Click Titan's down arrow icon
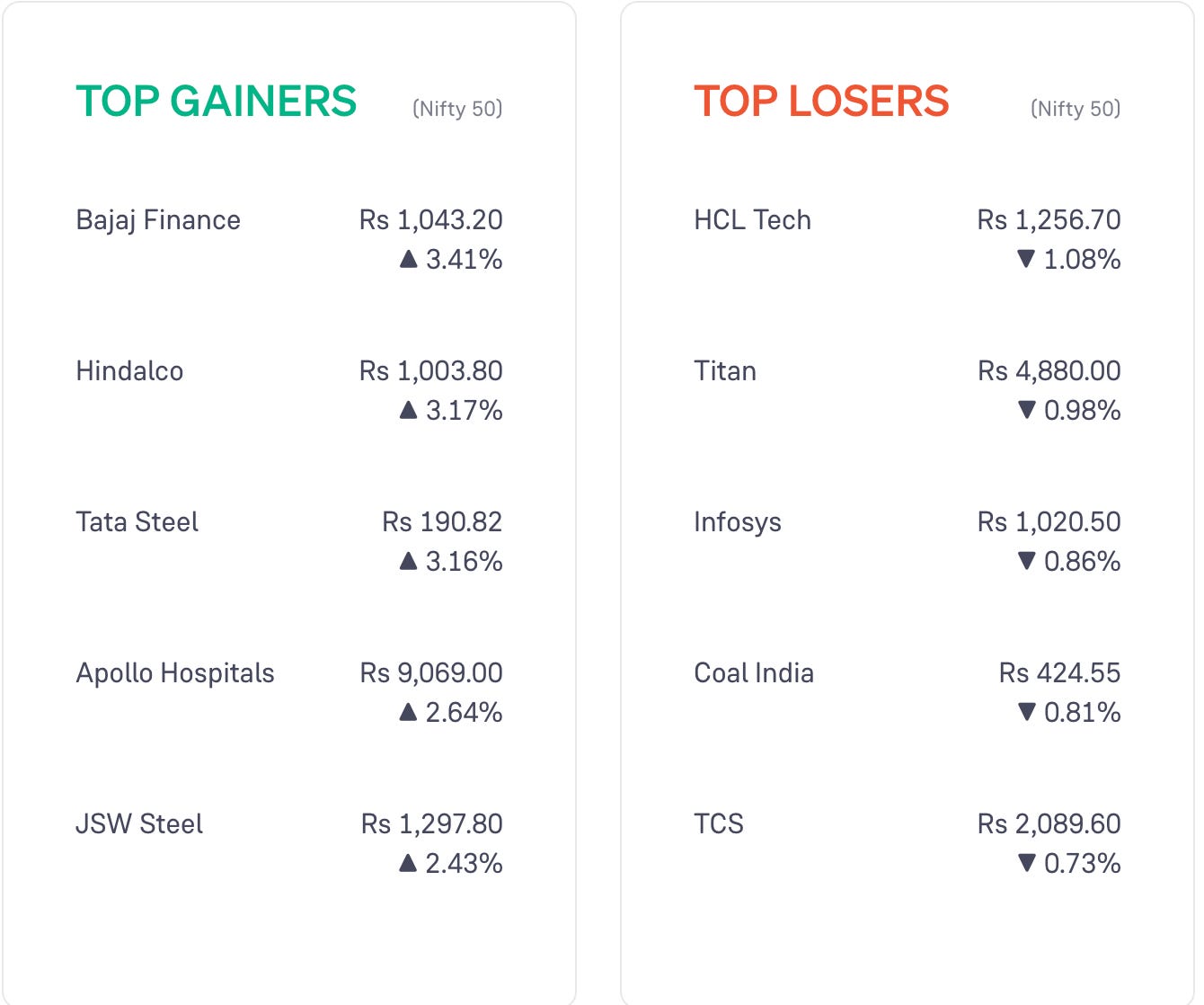 1026,411
